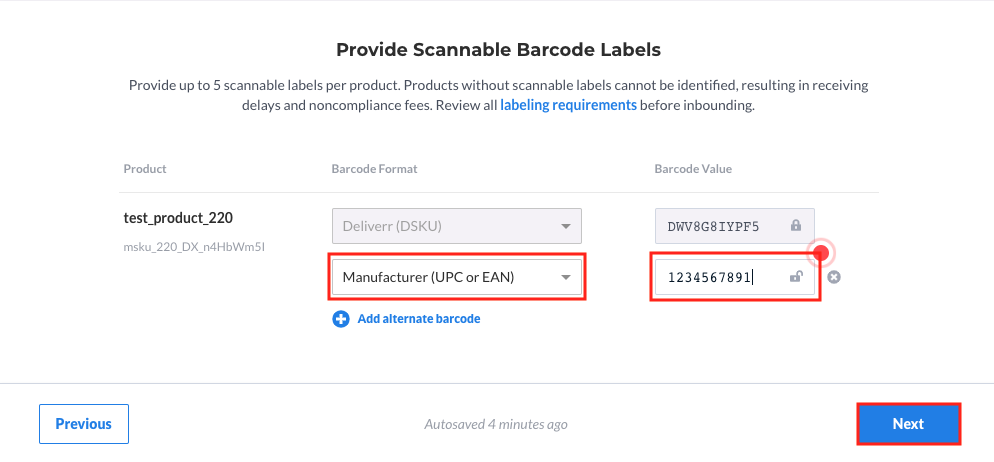Open the Manufacturer (UPC or EAN) dropdown

[457, 277]
